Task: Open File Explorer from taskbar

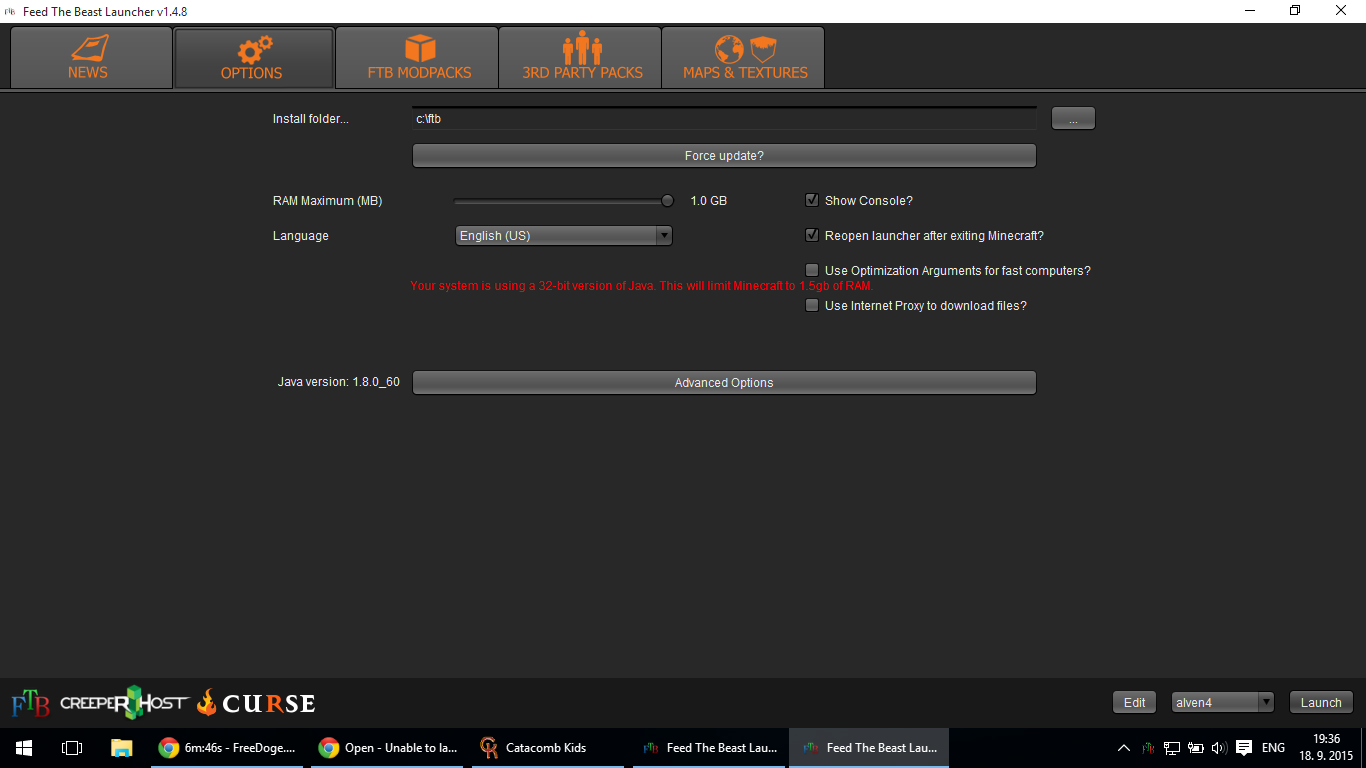Action: (121, 748)
